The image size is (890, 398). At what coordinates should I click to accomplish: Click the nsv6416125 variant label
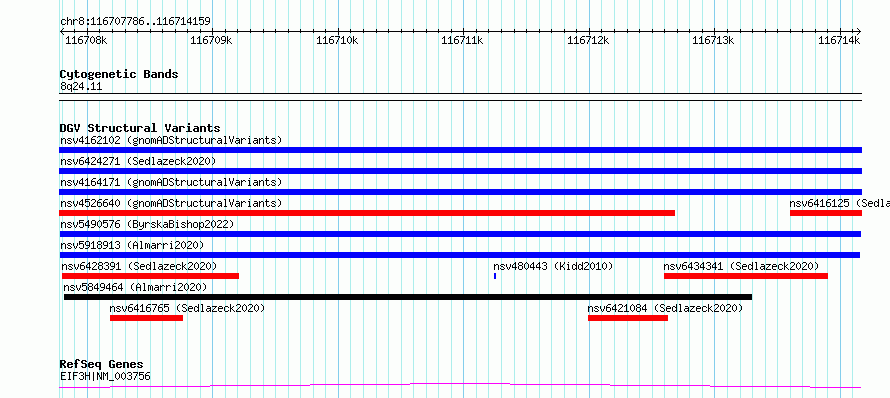pyautogui.click(x=839, y=203)
